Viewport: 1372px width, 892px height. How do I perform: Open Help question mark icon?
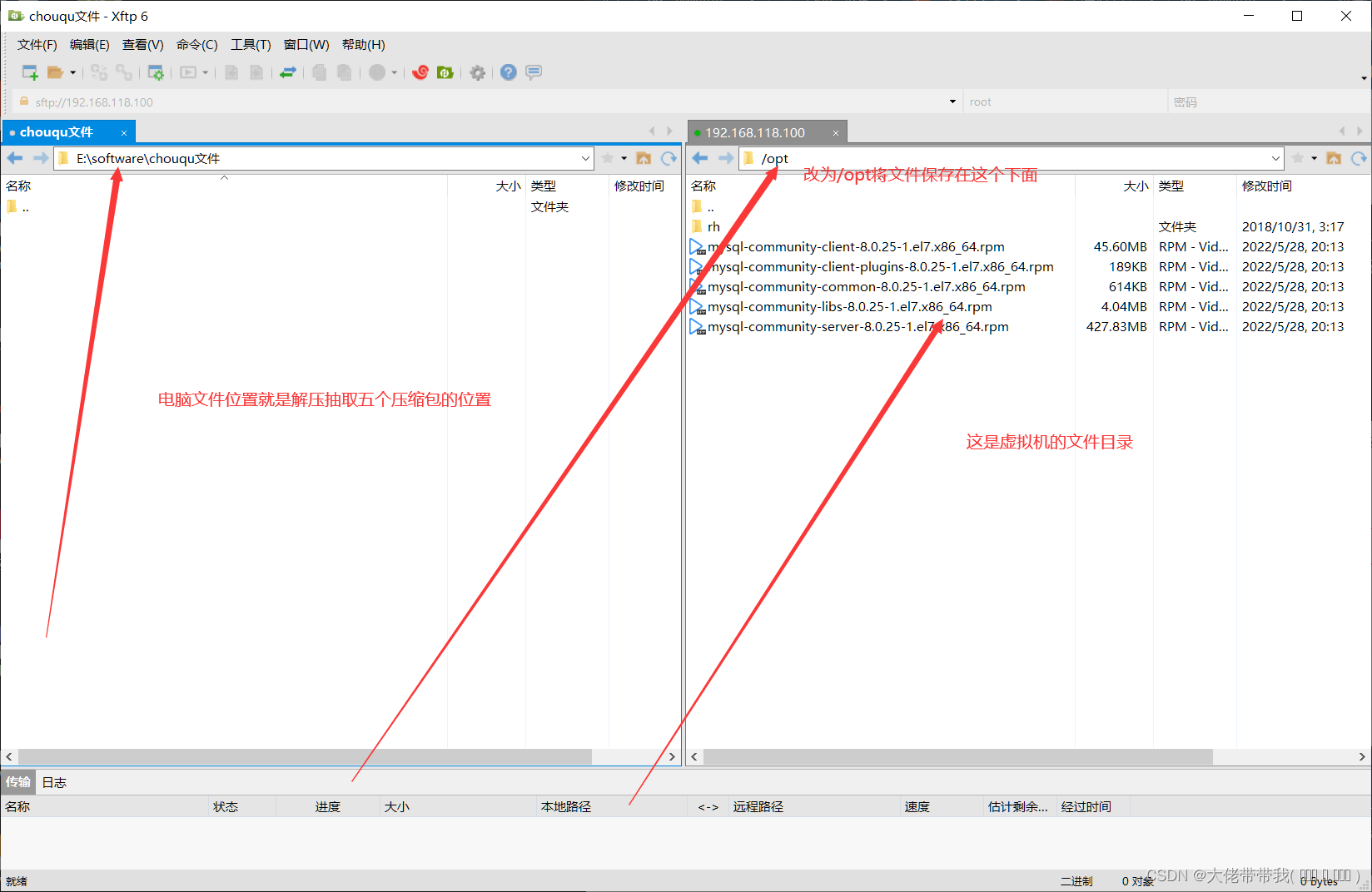pos(509,72)
